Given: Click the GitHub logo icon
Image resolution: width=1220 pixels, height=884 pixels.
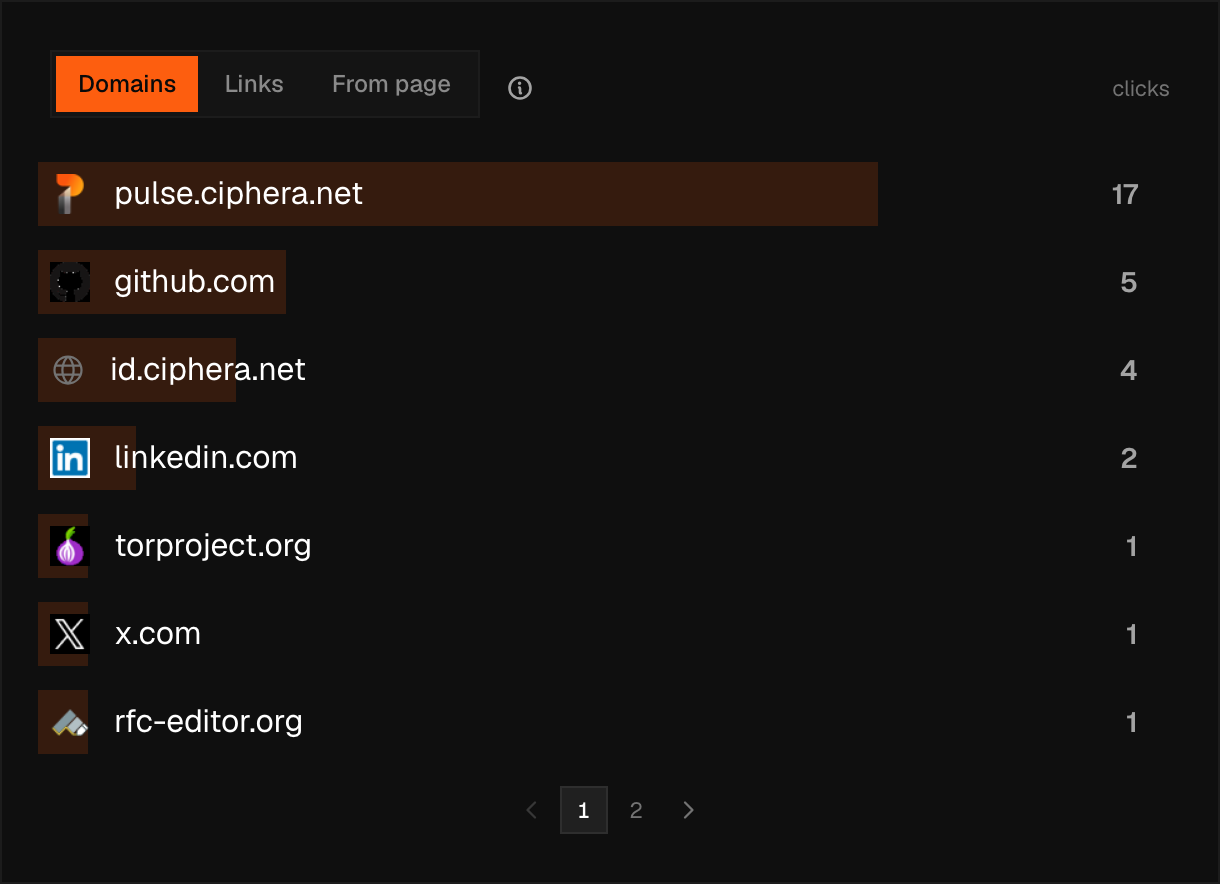Looking at the screenshot, I should 70,282.
